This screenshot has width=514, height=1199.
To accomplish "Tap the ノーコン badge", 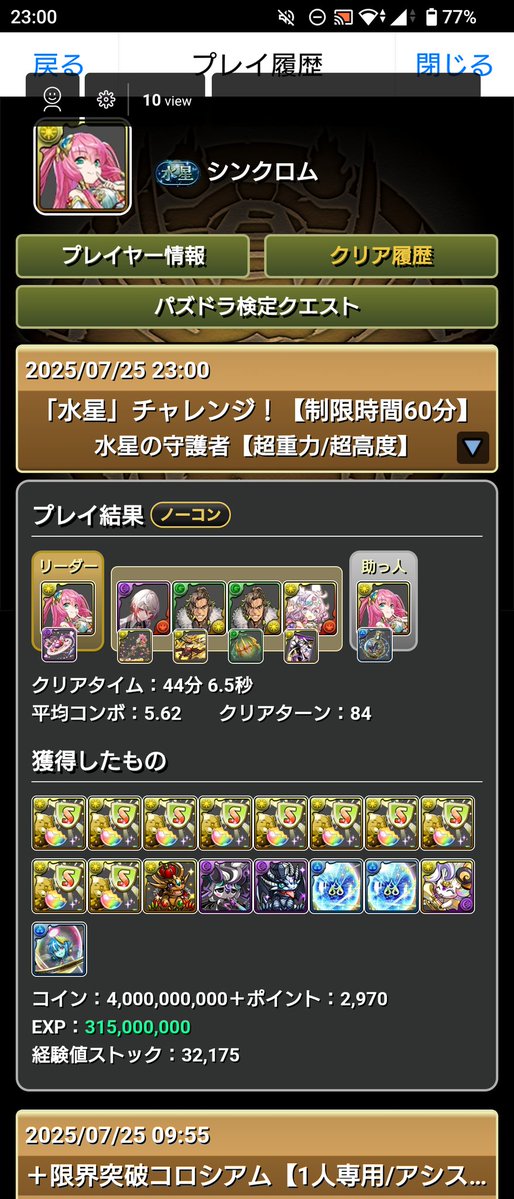I will tap(190, 515).
